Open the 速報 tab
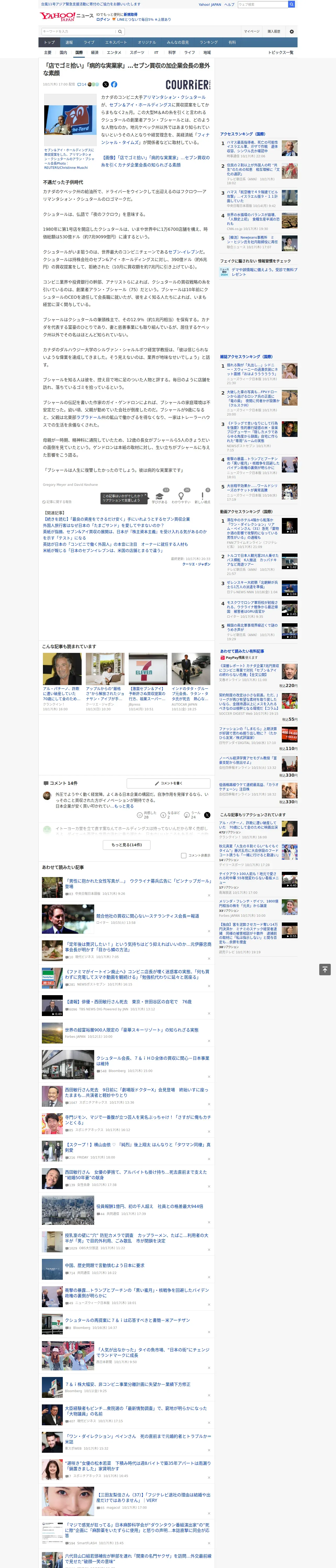This screenshot has height=1568, width=336. pyautogui.click(x=69, y=43)
